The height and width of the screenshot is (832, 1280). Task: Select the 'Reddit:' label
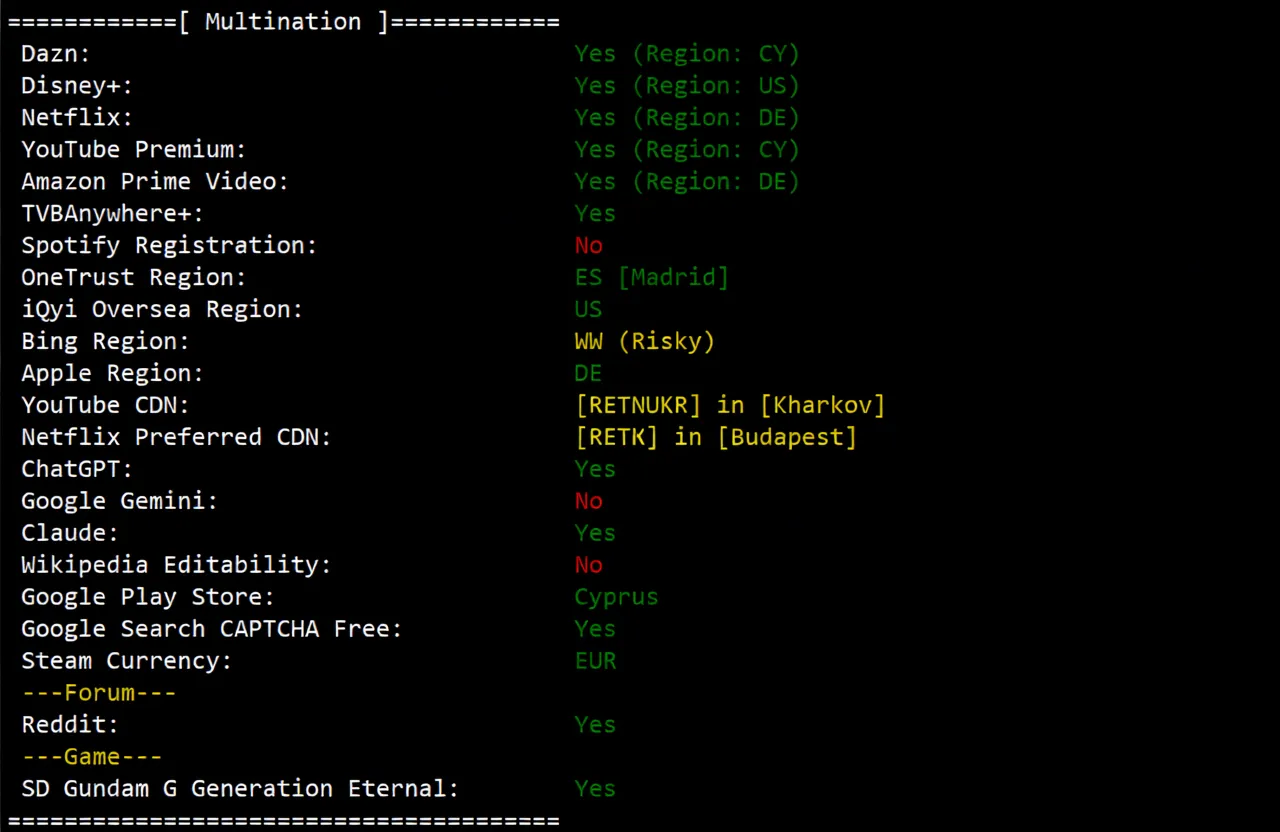pyautogui.click(x=70, y=726)
